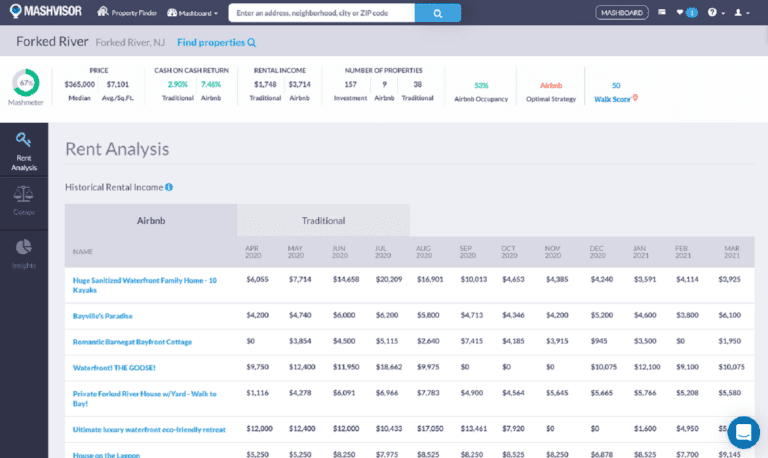Expand the user account menu

tap(741, 13)
